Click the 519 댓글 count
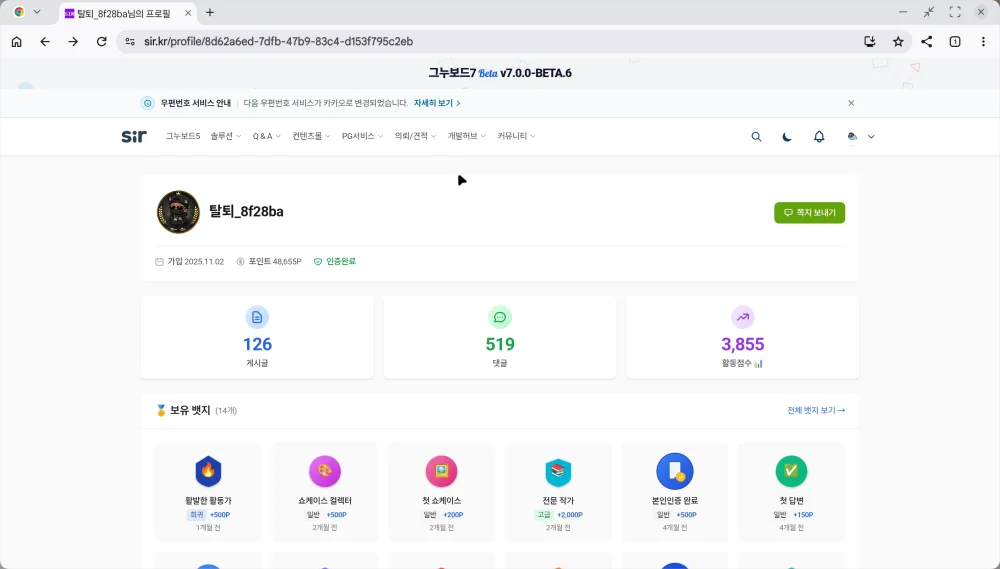 coord(500,344)
